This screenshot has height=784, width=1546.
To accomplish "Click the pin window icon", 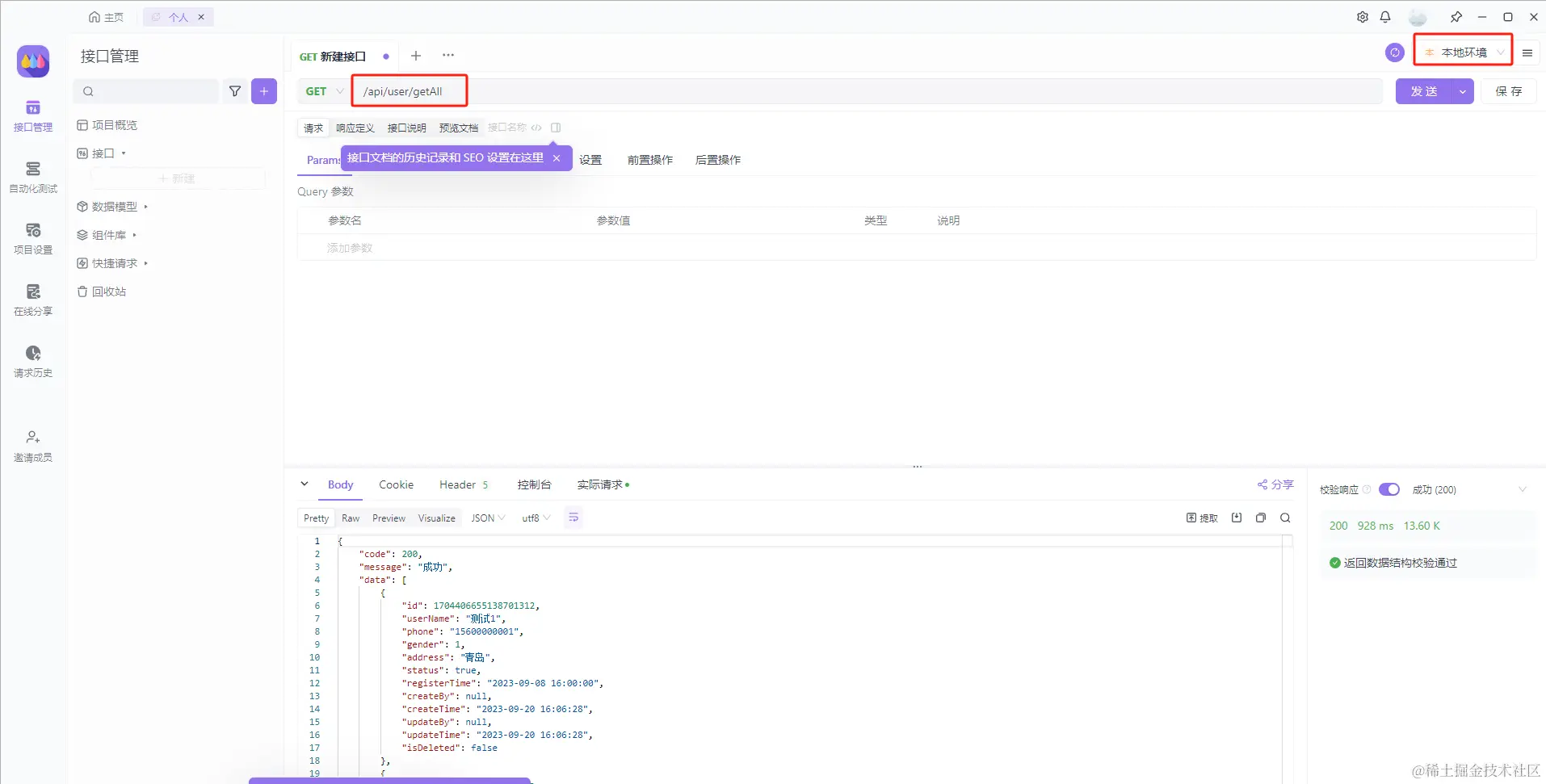I will 1456,17.
